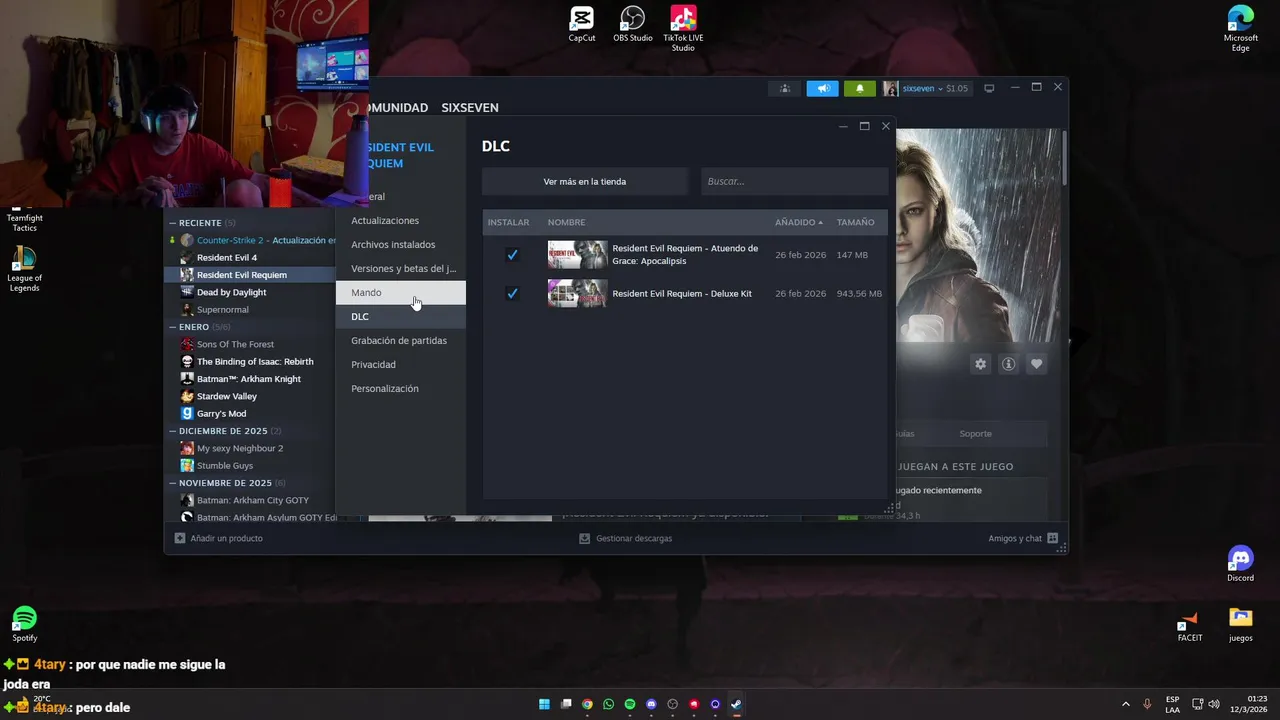
Task: Uncheck install for Atuendo de Grace: Apocalipsis DLC
Action: (x=512, y=255)
